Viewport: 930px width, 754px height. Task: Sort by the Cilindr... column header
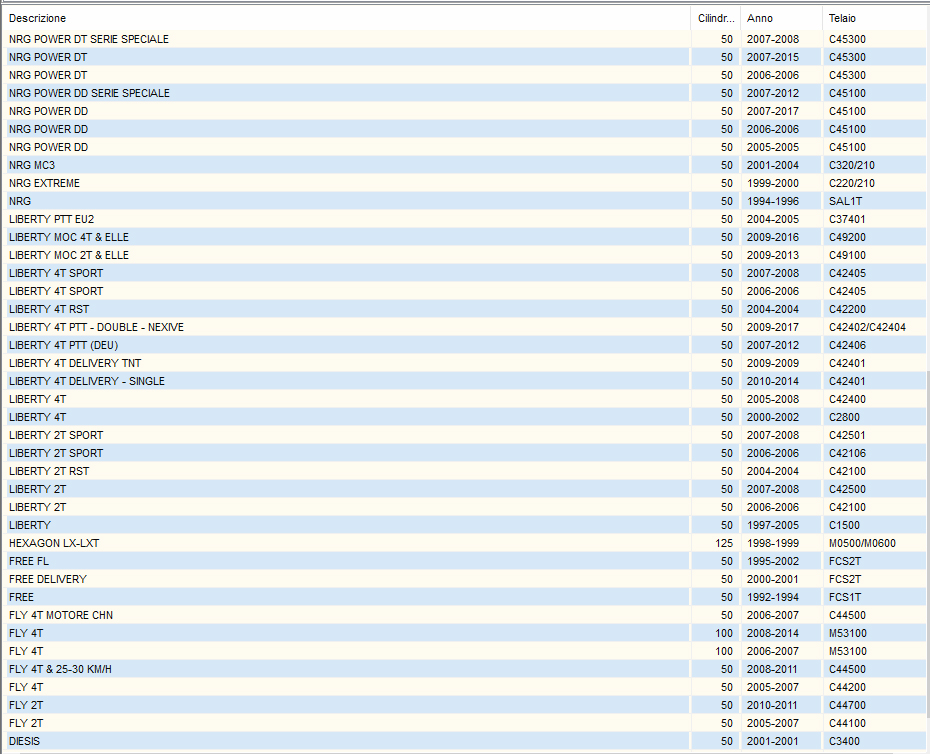point(716,18)
